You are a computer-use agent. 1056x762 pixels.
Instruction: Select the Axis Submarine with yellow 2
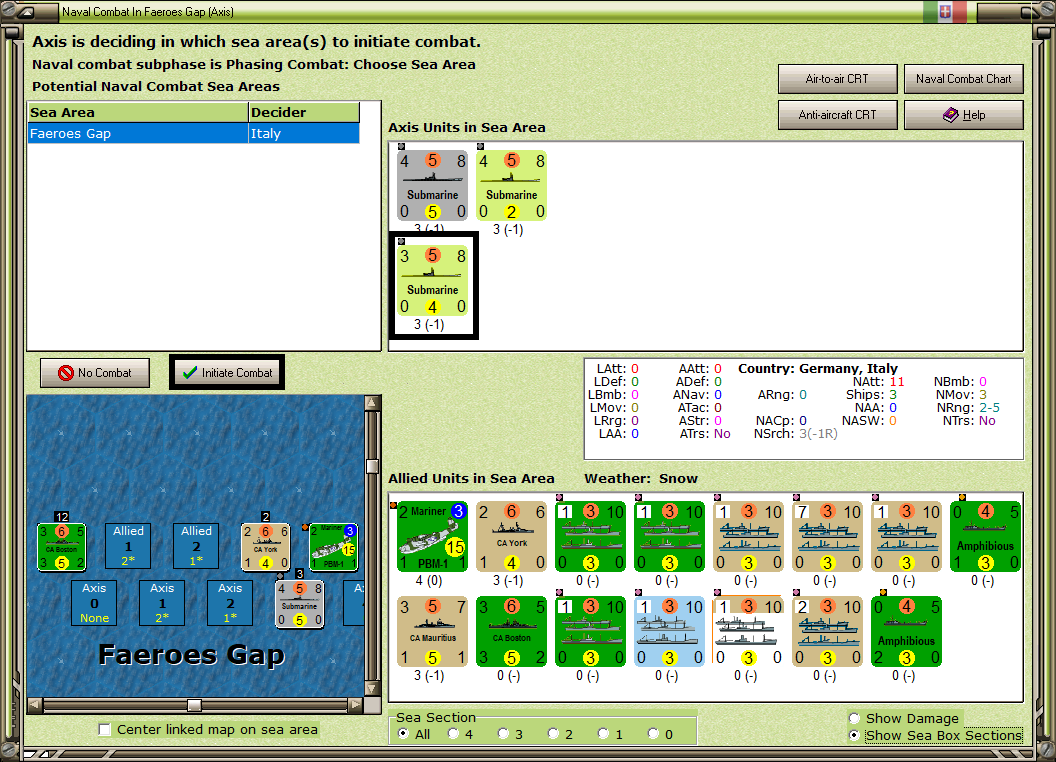tap(511, 186)
